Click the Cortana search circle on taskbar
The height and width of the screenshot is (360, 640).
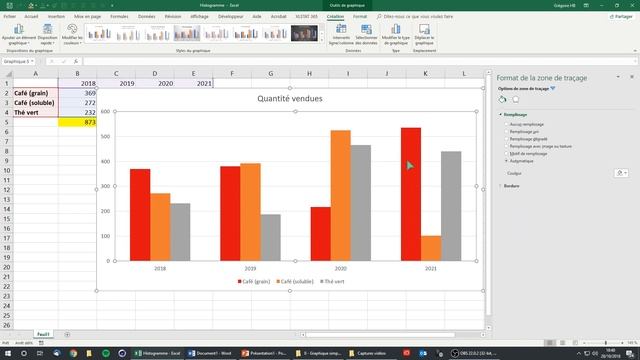click(24, 353)
